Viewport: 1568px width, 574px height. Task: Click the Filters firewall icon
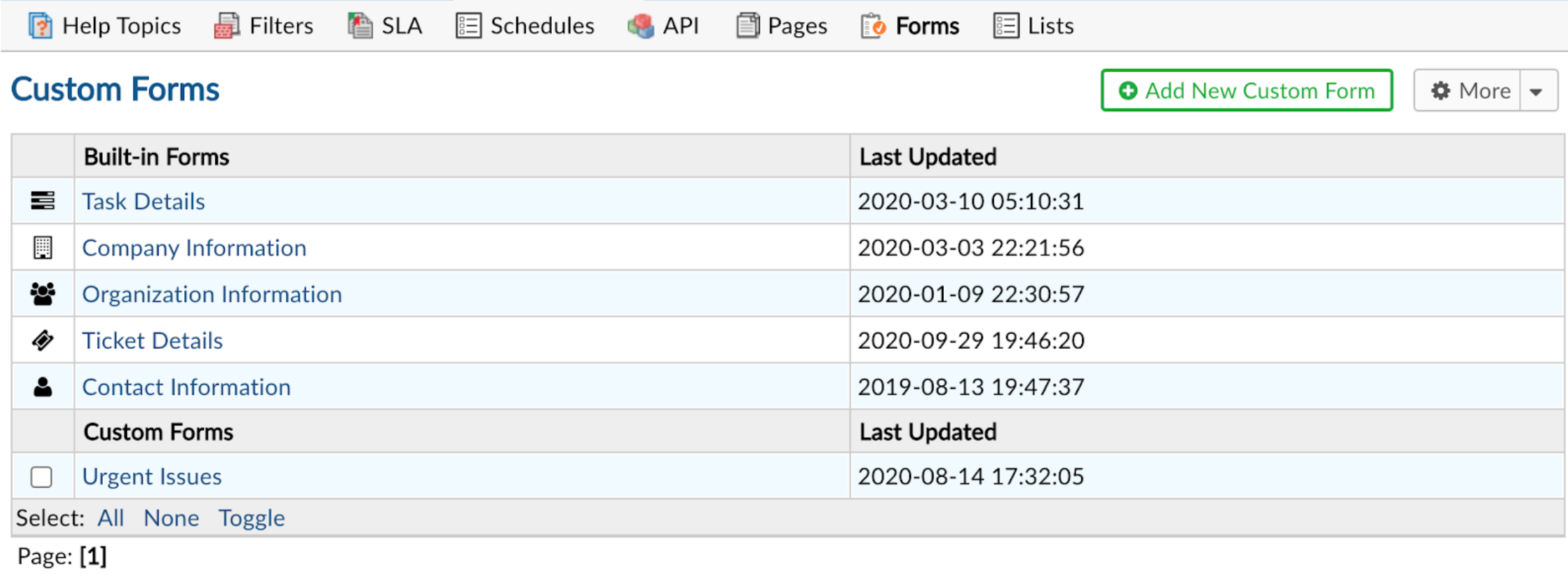click(227, 26)
